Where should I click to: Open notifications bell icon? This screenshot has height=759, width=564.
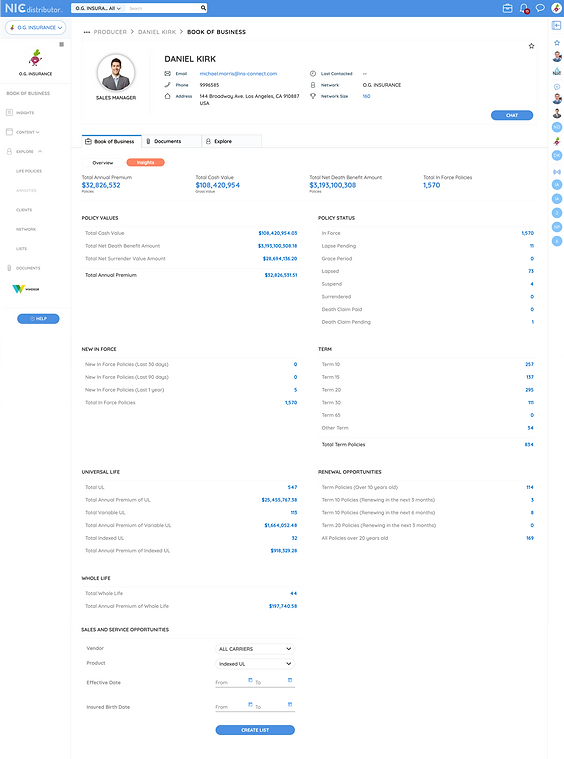click(524, 8)
